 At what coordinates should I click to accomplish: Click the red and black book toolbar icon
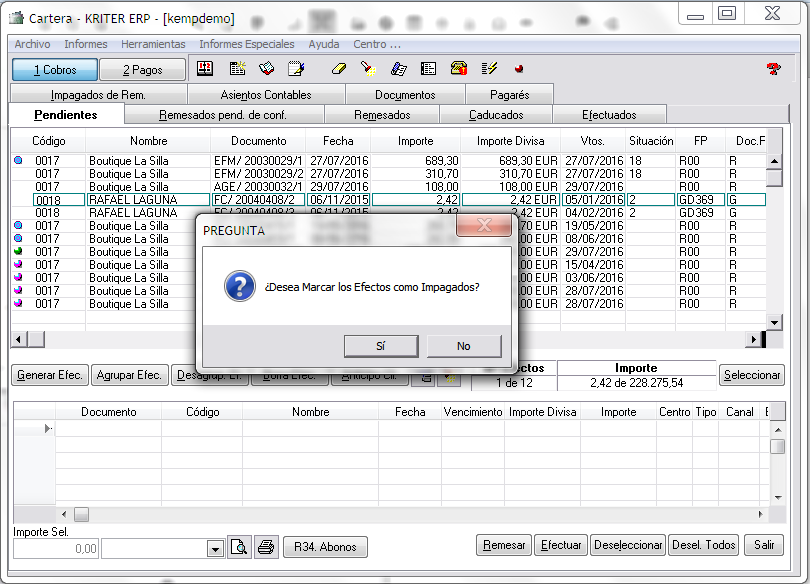point(205,69)
